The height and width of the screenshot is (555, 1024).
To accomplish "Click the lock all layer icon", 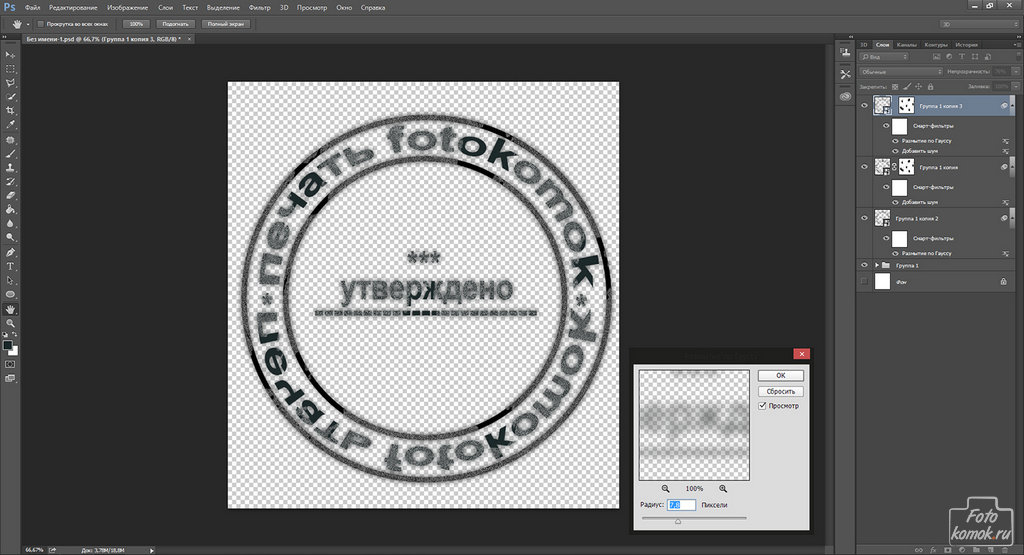I will coord(931,86).
